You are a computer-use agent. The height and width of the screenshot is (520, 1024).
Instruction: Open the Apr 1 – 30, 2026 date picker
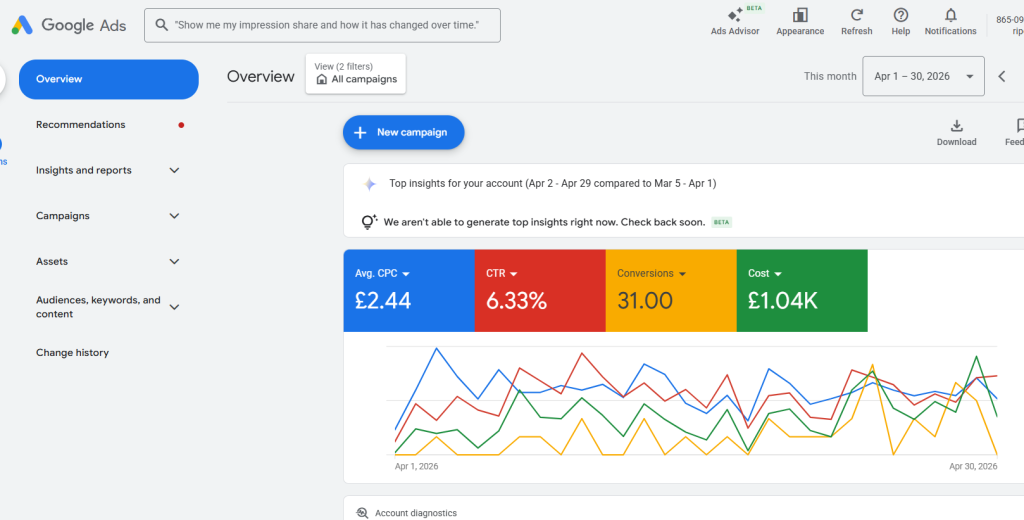(923, 76)
